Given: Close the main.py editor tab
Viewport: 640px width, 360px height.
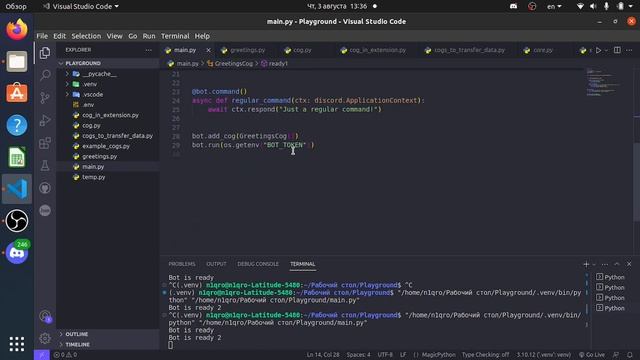Looking at the screenshot, I should point(209,50).
